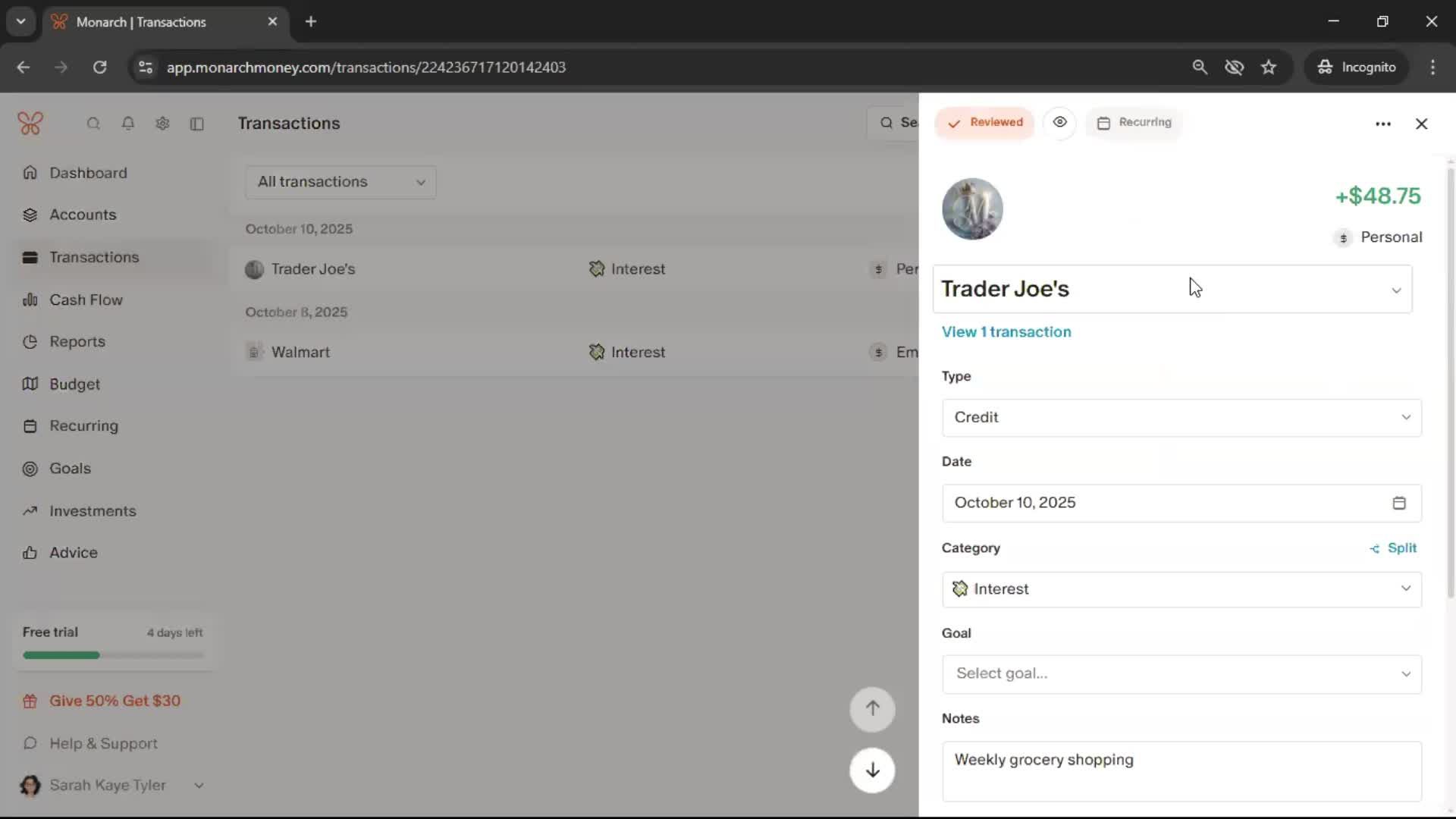Close the transaction detail panel
The width and height of the screenshot is (1456, 819).
coord(1422,124)
